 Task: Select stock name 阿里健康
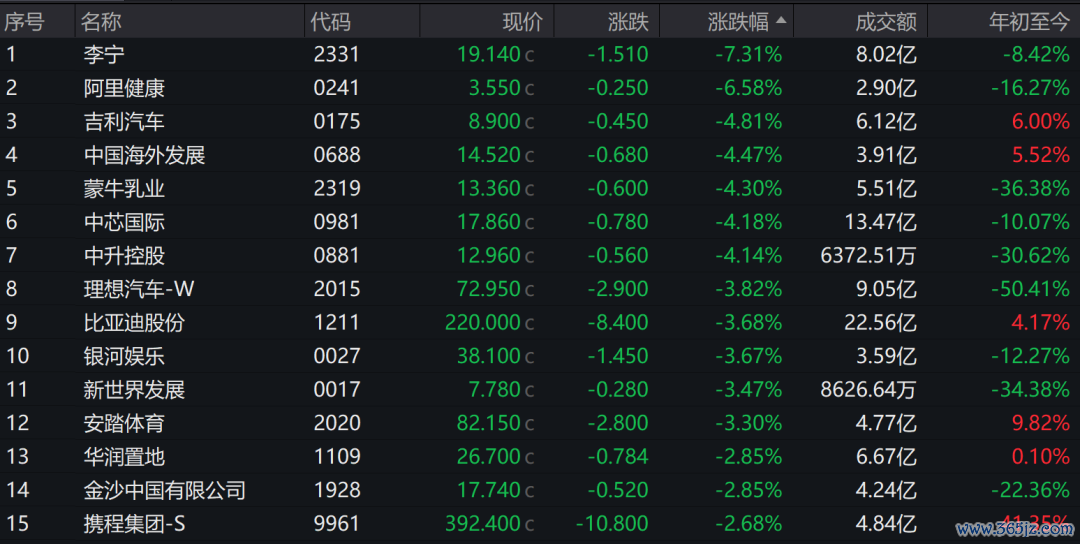[124, 88]
